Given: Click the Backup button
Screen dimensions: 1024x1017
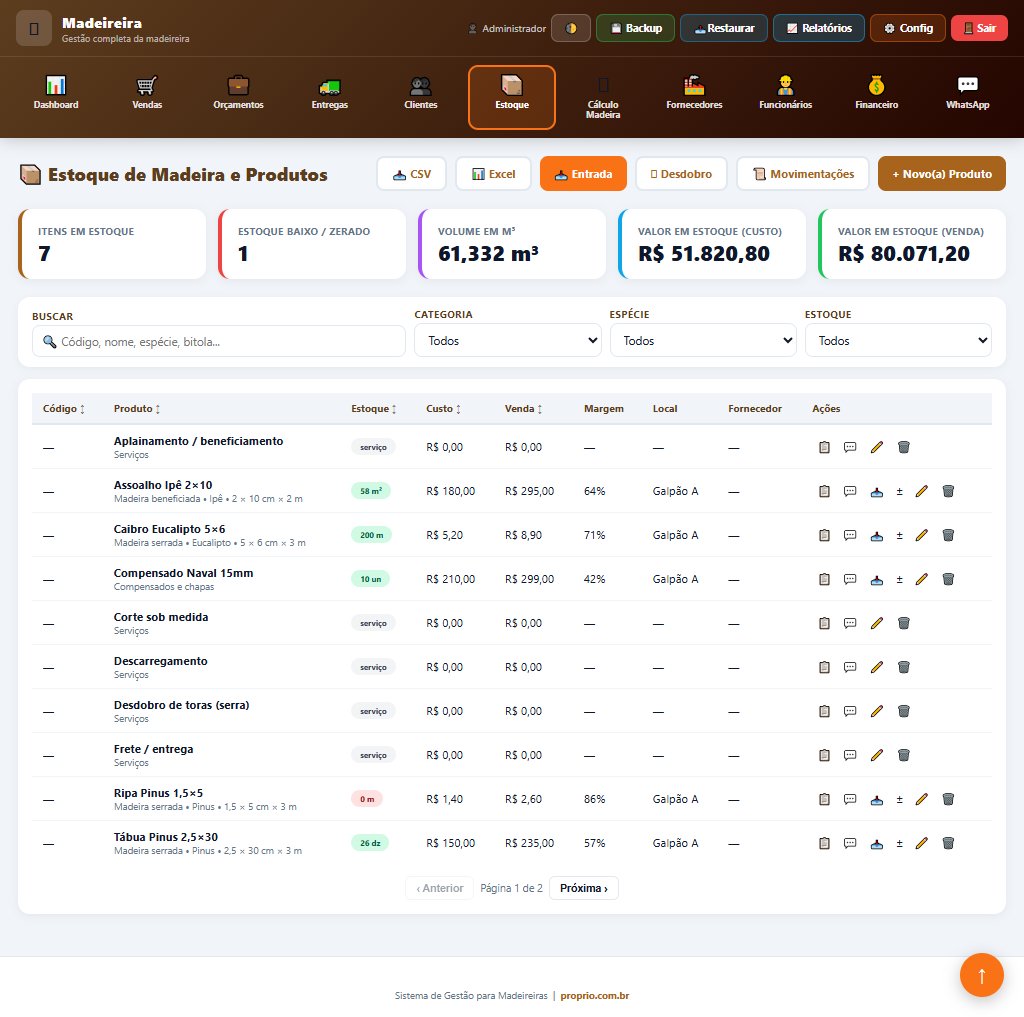Looking at the screenshot, I should (635, 28).
